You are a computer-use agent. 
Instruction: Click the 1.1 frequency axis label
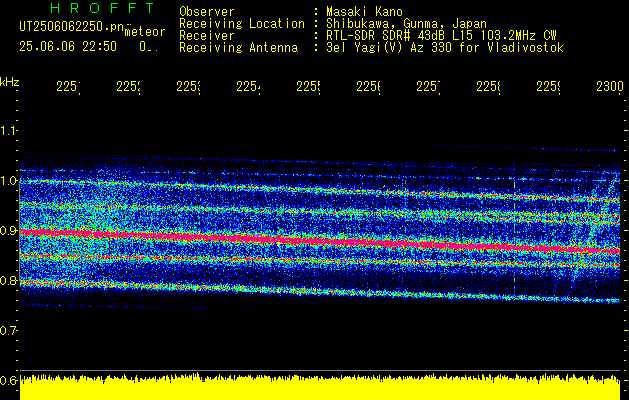point(9,131)
